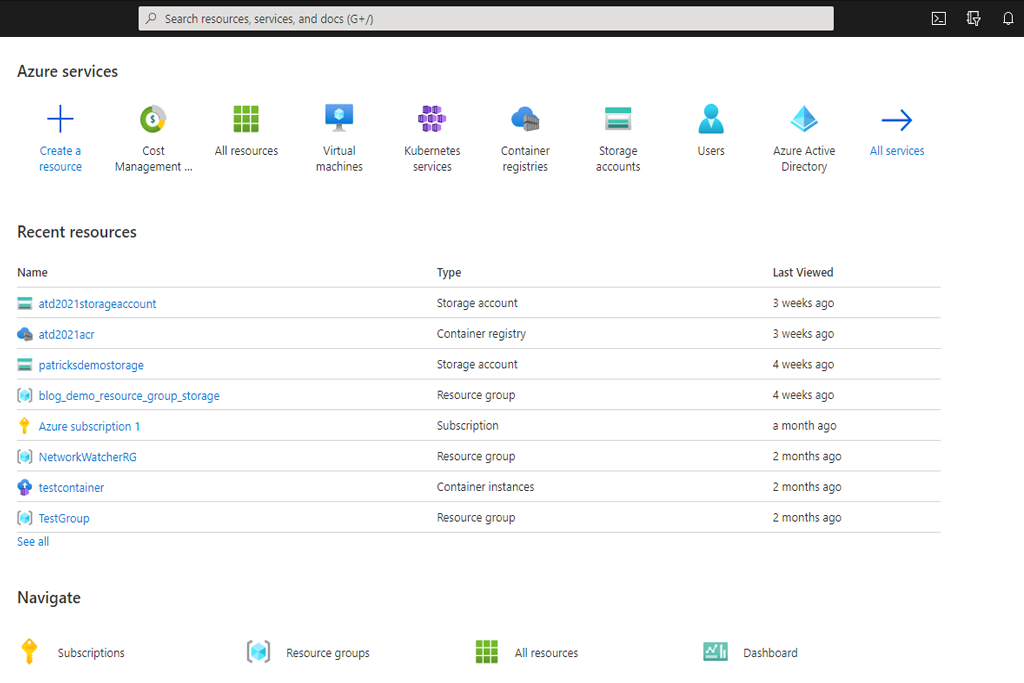This screenshot has height=683, width=1024.
Task: Open the notifications bell
Action: 1008,18
